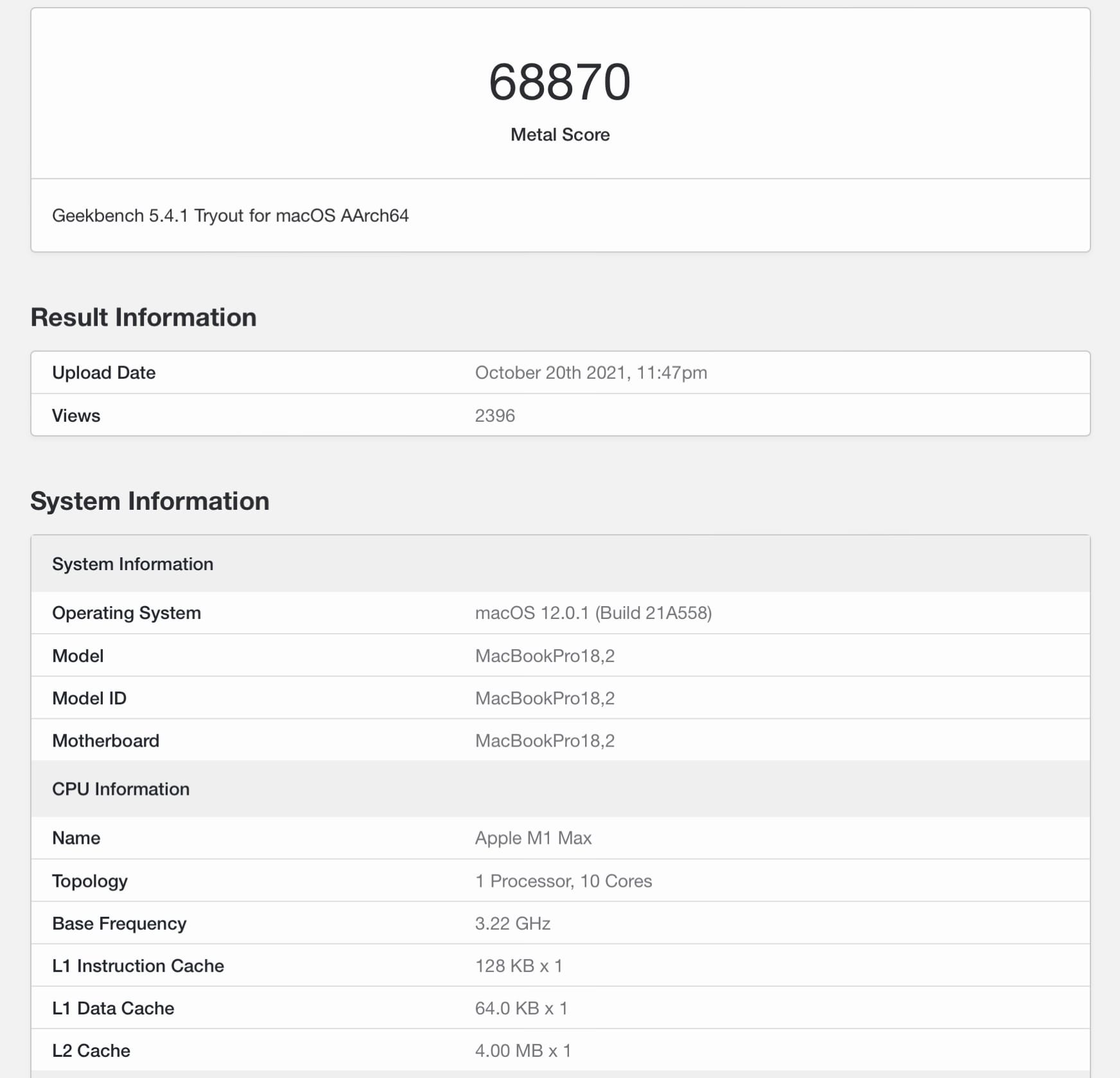Click the 'Motherboard' row label
This screenshot has height=1078, width=1120.
click(x=106, y=740)
